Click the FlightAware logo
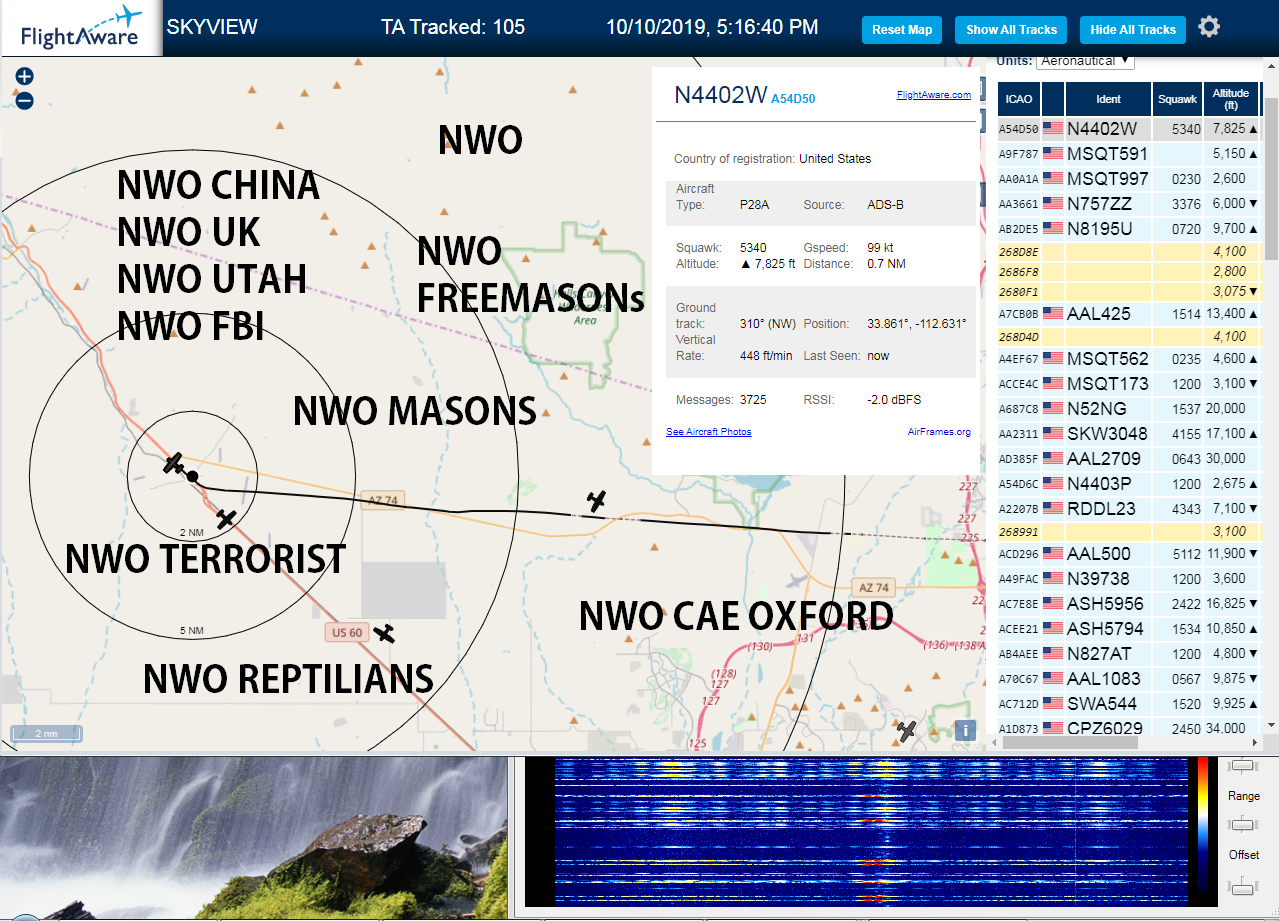The height and width of the screenshot is (921, 1279). [81, 27]
